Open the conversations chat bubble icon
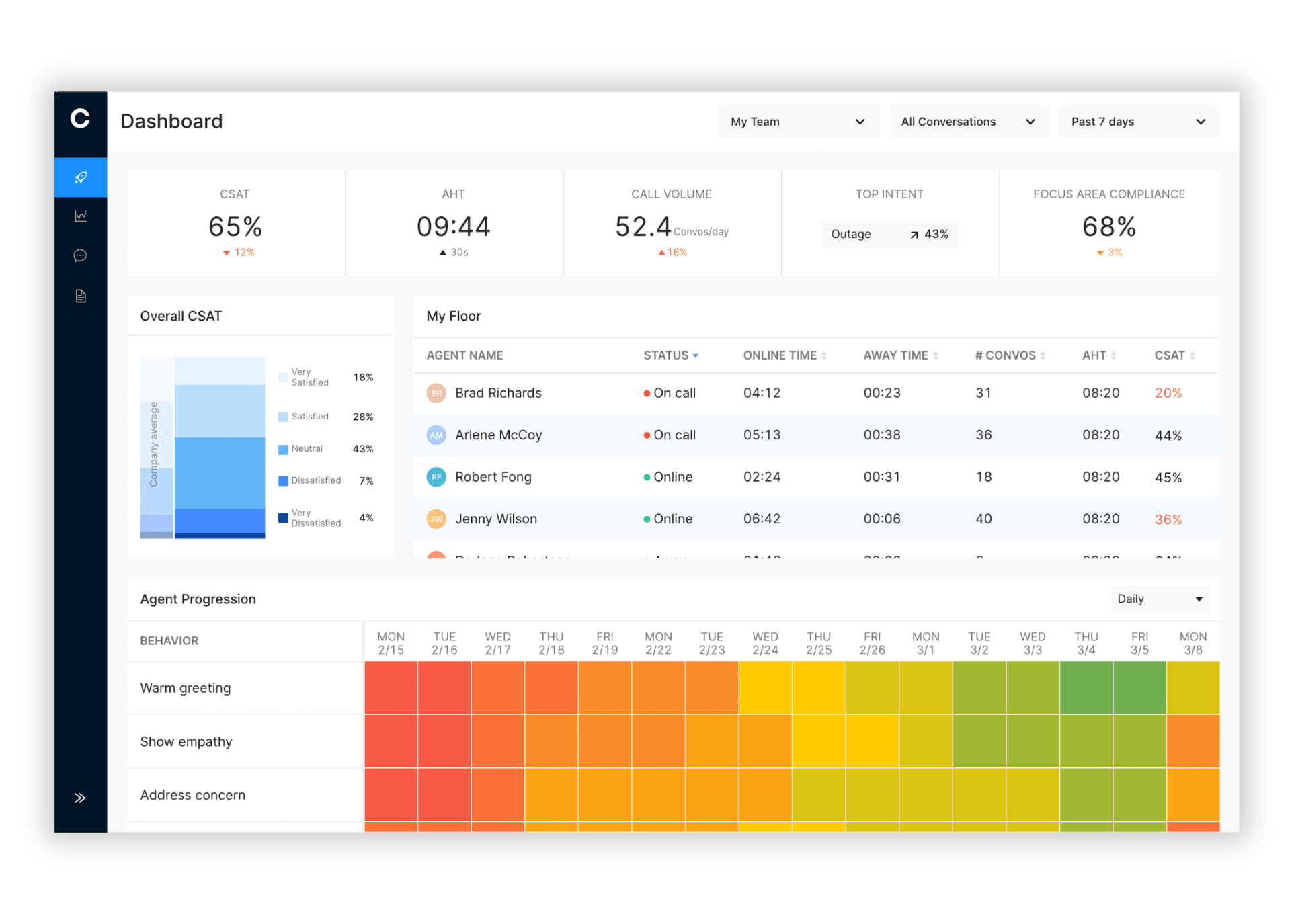Viewport: 1294px width, 924px height. [x=81, y=256]
